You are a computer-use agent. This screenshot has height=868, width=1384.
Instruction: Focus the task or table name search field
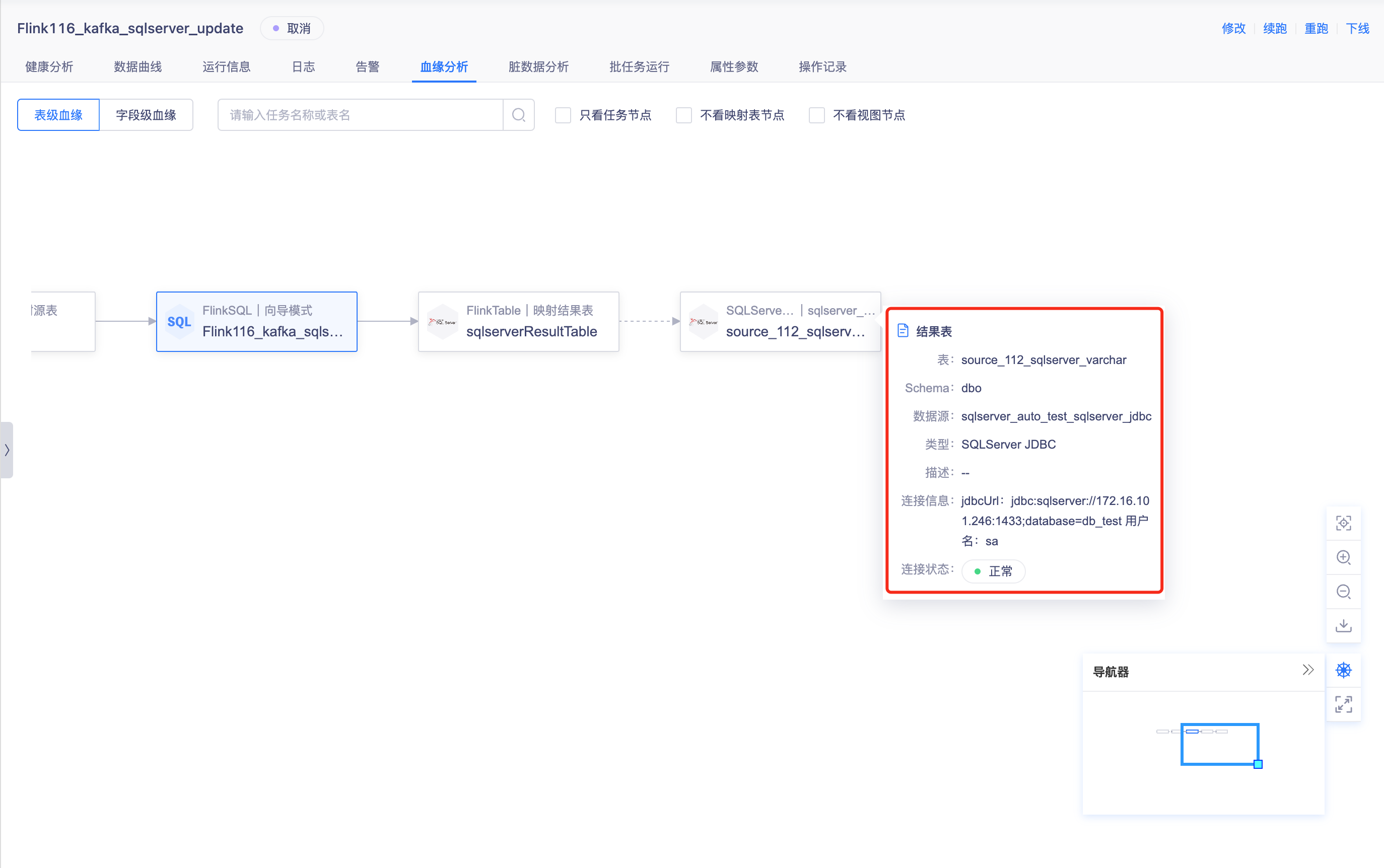click(x=361, y=115)
